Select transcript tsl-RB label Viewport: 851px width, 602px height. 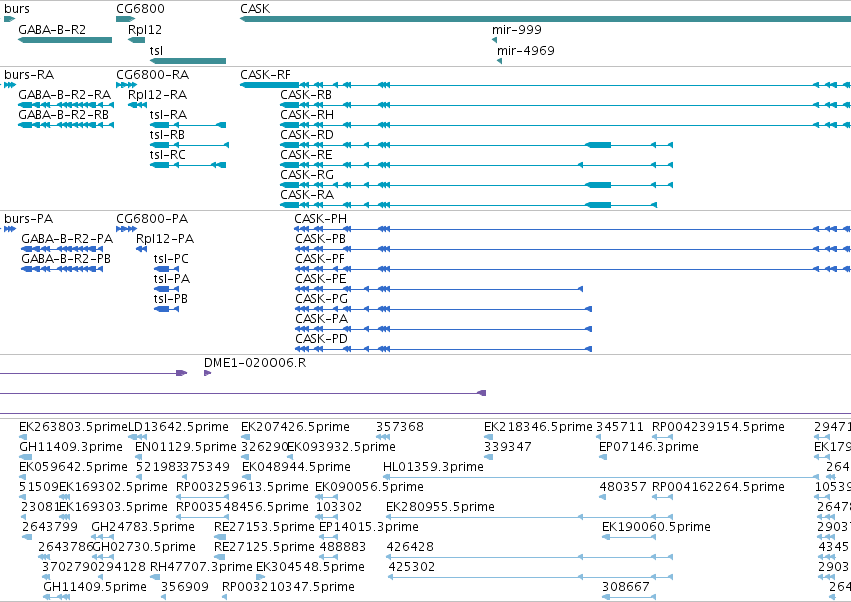(167, 135)
